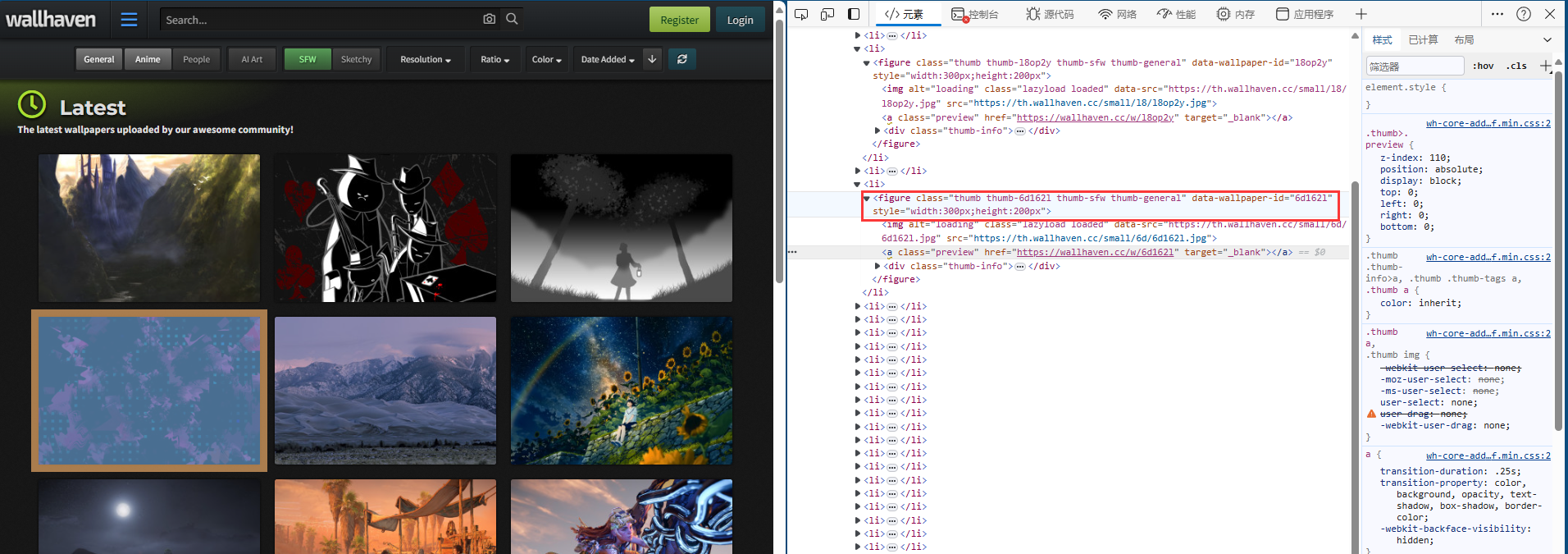Image resolution: width=1568 pixels, height=554 pixels.
Task: Open the fantasy castle landscape thumbnail
Action: (x=149, y=228)
